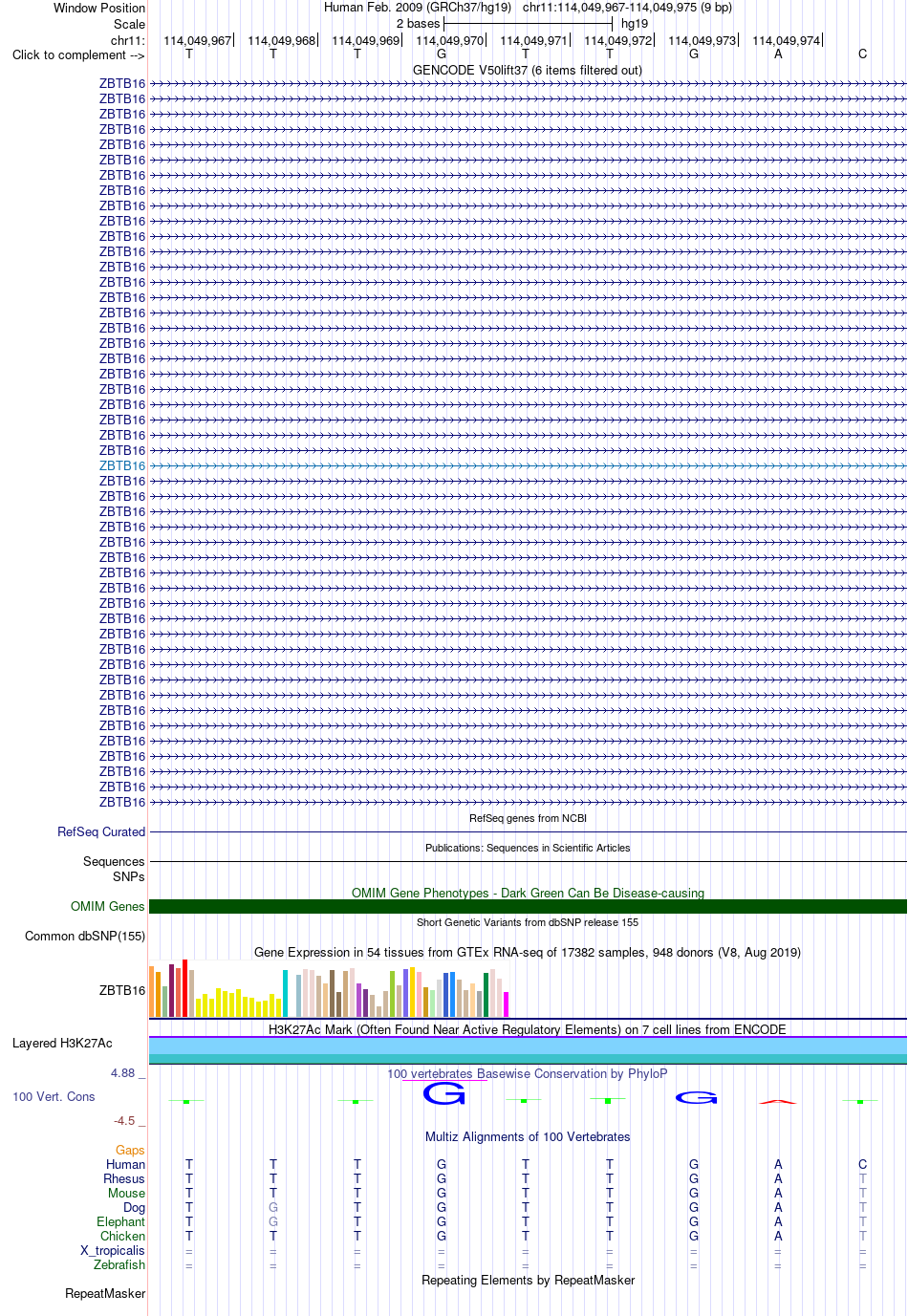Open 'Publications: Sequences in Scientific Articles' title
The height and width of the screenshot is (1316, 908).
click(x=528, y=848)
